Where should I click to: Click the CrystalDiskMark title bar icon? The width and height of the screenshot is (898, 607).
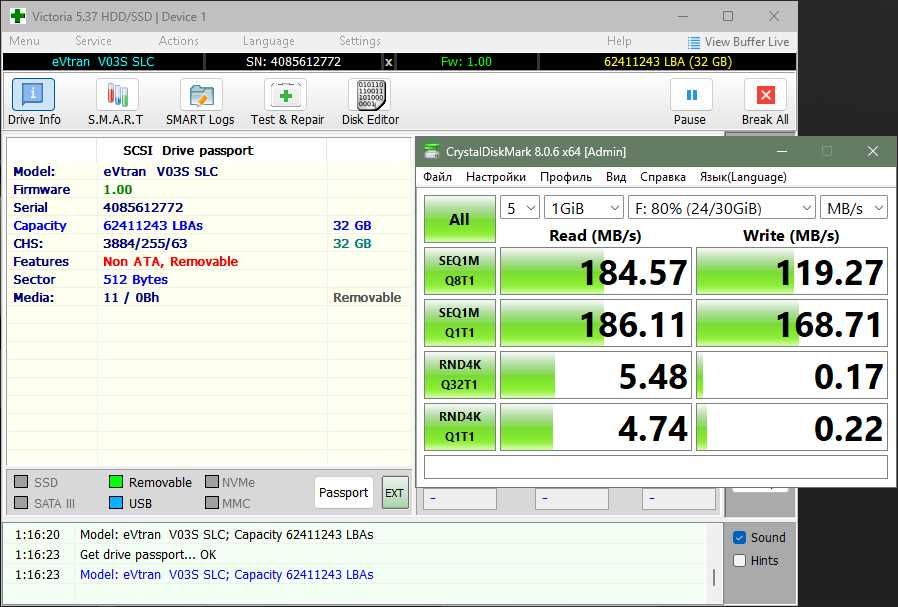point(431,151)
